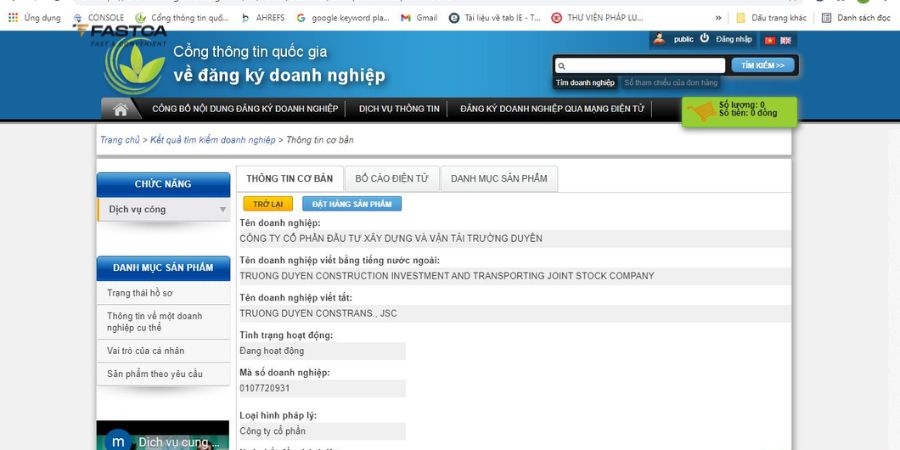Image resolution: width=900 pixels, height=450 pixels.
Task: Switch to the Bố cáo điện tử tab
Action: [392, 179]
